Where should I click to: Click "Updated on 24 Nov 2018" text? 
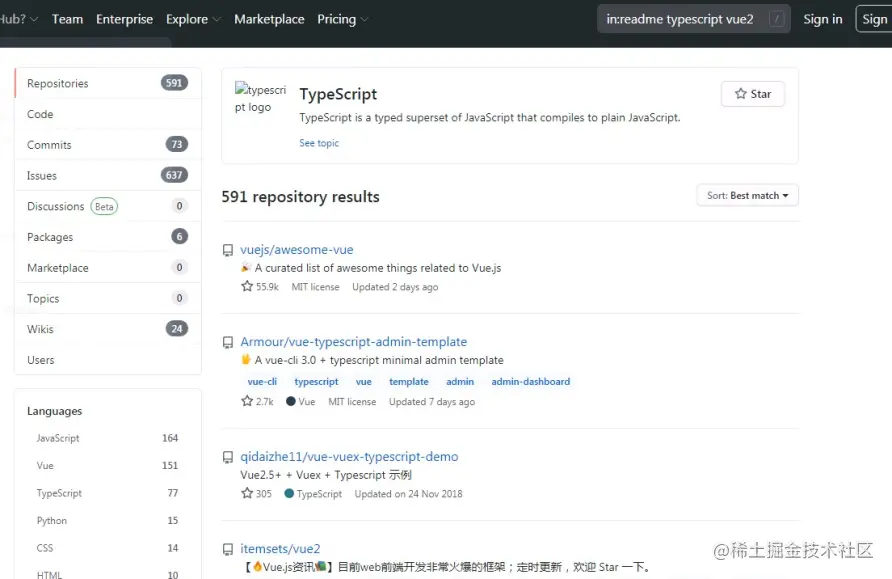[408, 494]
